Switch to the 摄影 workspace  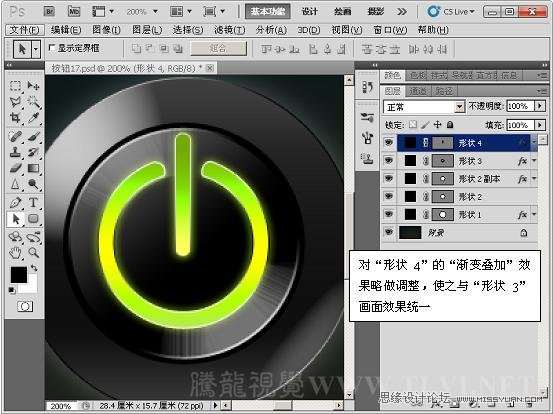375,12
